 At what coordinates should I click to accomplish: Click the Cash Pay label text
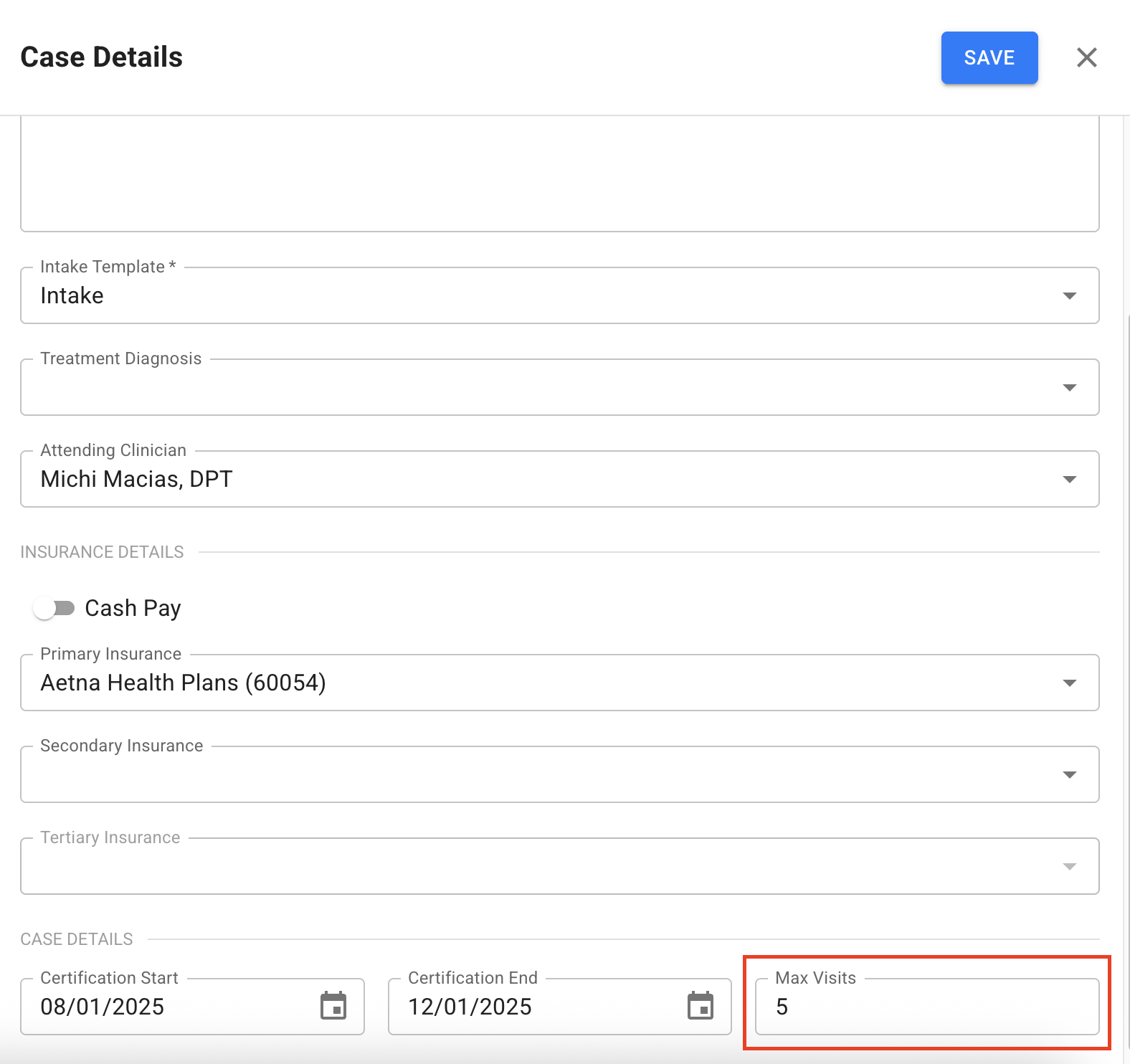[133, 609]
